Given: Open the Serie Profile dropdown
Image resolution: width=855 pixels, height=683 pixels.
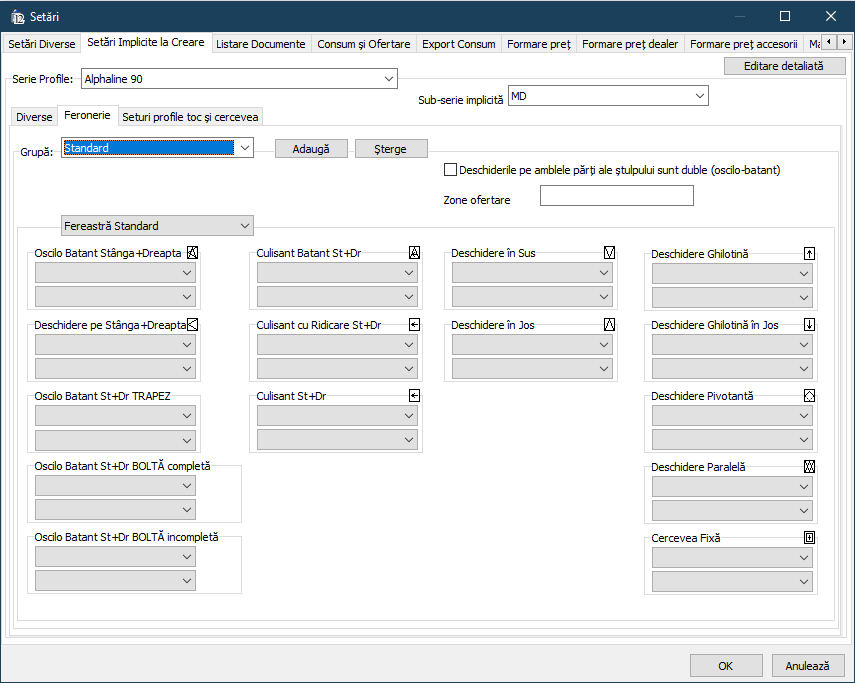Looking at the screenshot, I should [x=388, y=79].
